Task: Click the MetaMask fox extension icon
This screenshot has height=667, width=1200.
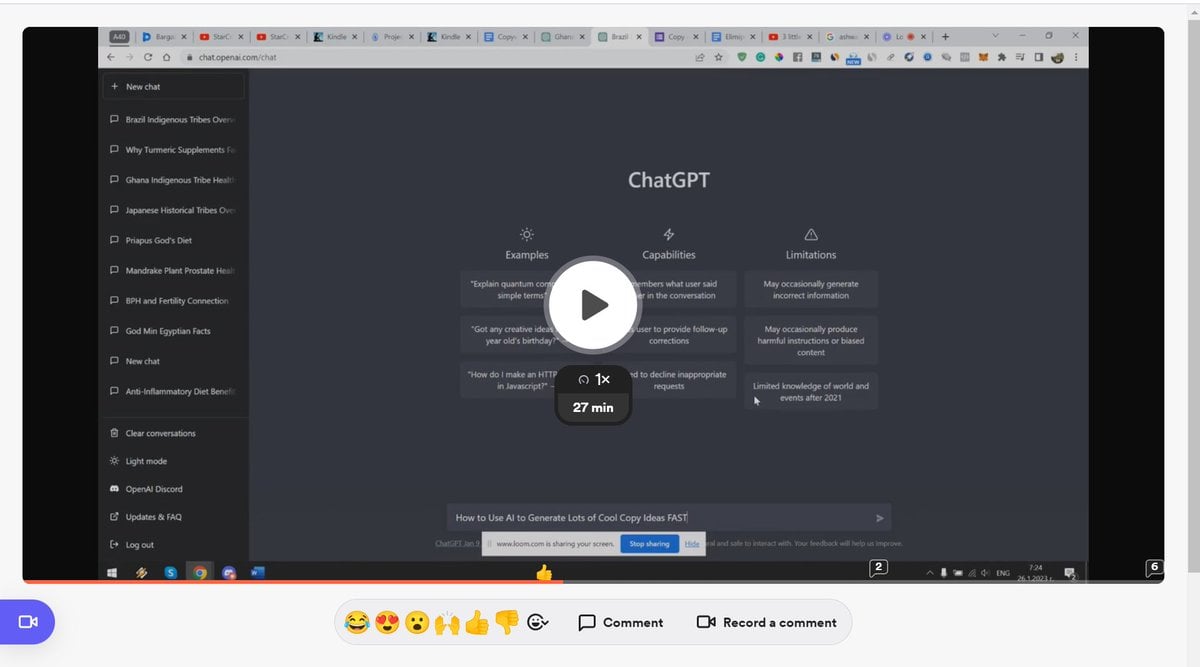Action: [984, 57]
